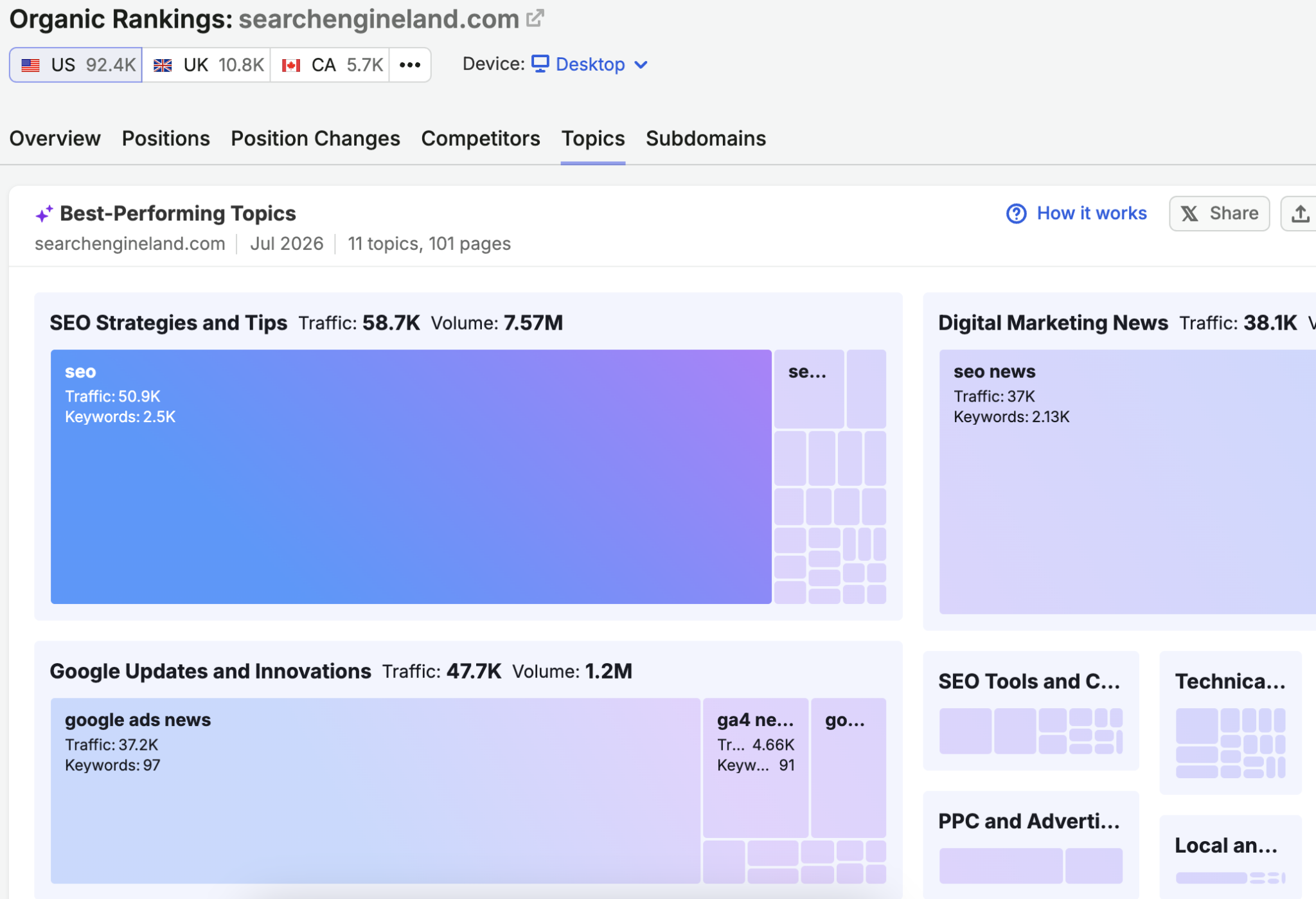Screen dimensions: 1316x899
Task: Select the 'go...' treemap block
Action: (x=848, y=767)
